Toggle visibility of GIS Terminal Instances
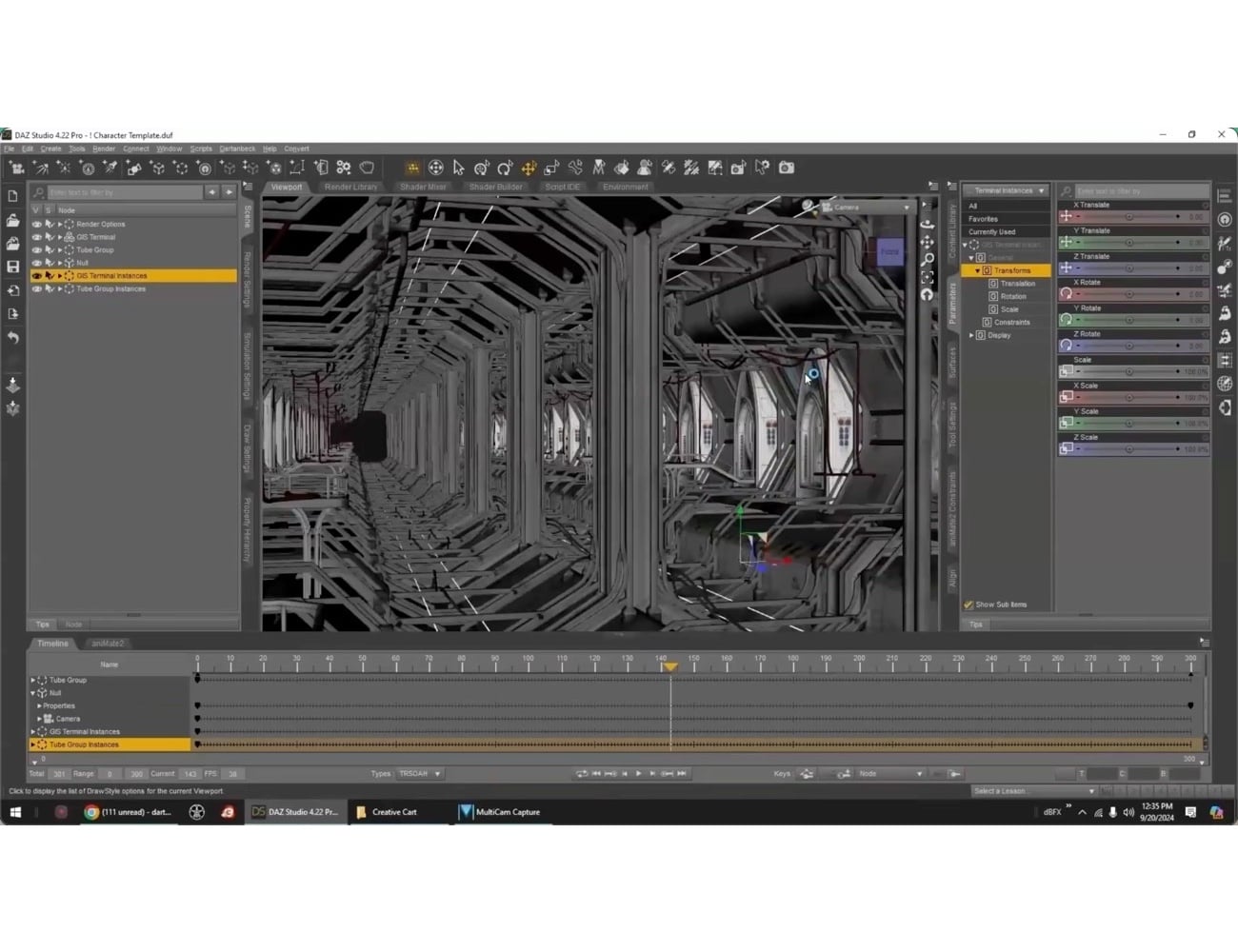Screen dimensions: 1238x952 click(36, 275)
